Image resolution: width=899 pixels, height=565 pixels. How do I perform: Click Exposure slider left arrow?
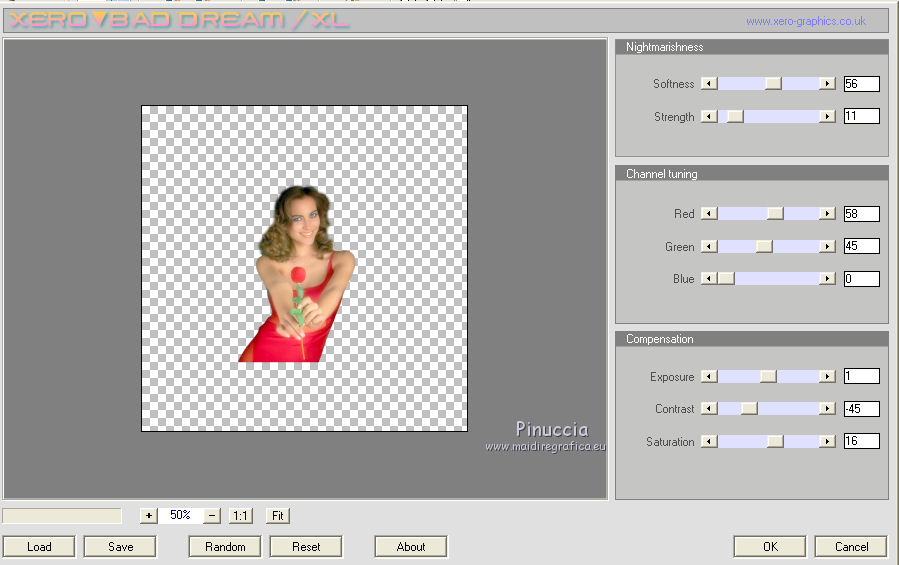[x=709, y=376]
